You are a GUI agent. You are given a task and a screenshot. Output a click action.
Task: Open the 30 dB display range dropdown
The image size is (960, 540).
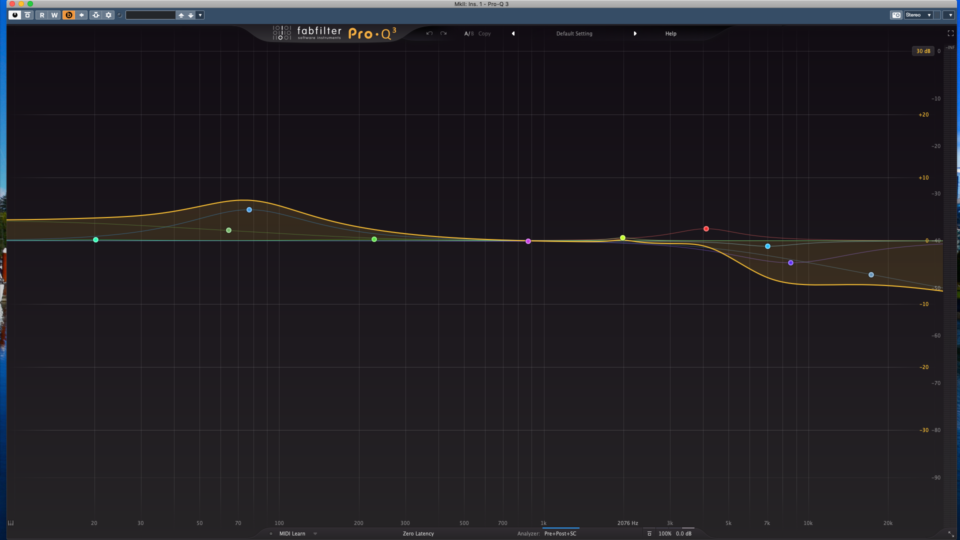point(922,50)
